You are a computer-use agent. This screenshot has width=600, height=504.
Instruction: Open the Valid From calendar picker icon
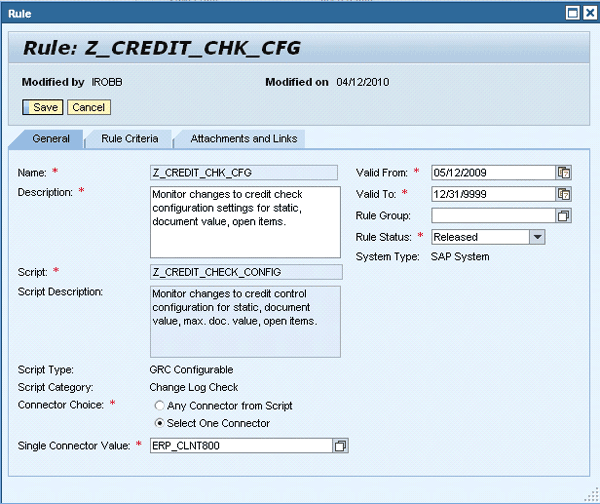pyautogui.click(x=564, y=172)
